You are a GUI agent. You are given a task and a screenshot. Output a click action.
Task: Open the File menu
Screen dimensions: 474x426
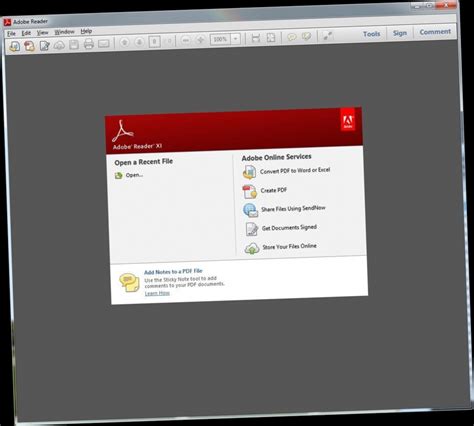(11, 34)
